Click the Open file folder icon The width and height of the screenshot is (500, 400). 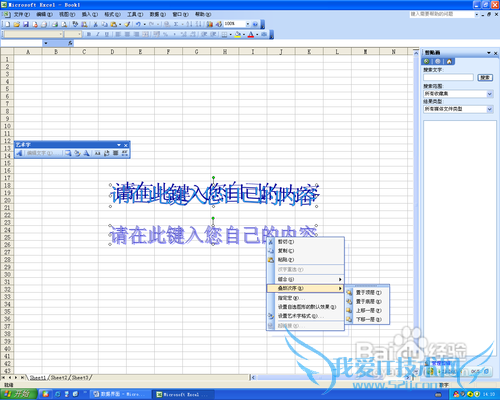[x=17, y=24]
